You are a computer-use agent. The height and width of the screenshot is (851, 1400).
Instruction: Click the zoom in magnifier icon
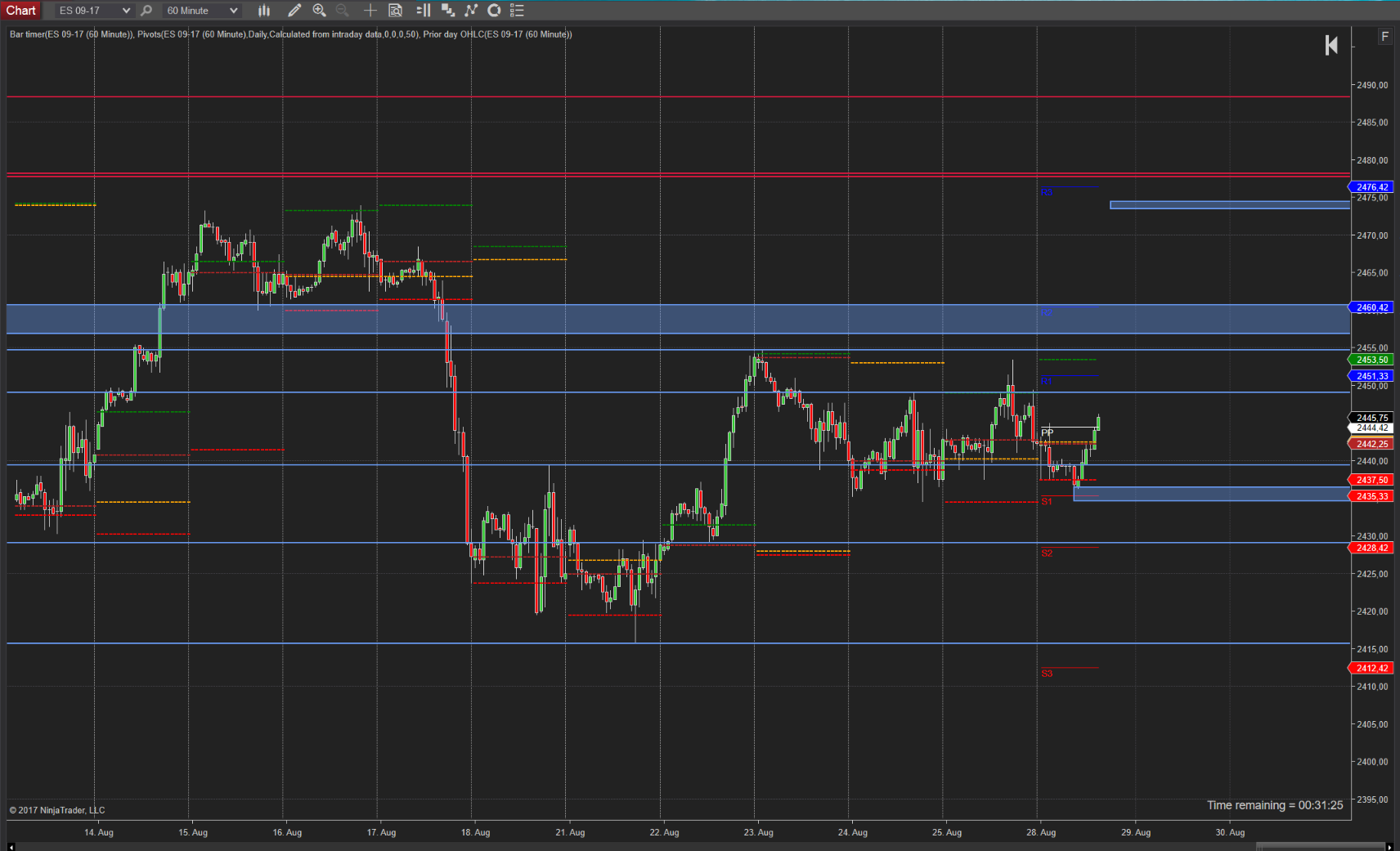click(x=319, y=11)
